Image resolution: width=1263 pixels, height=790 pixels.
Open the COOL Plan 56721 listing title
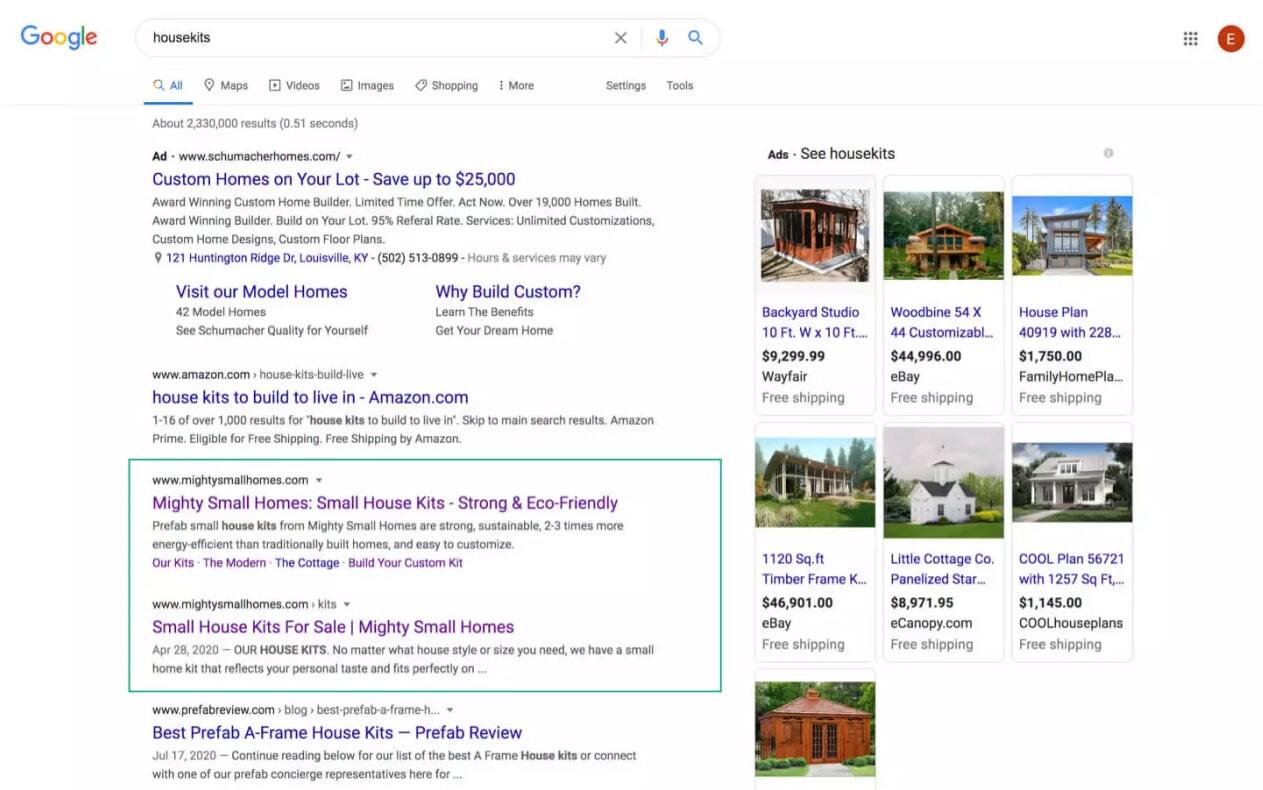pyautogui.click(x=1071, y=569)
